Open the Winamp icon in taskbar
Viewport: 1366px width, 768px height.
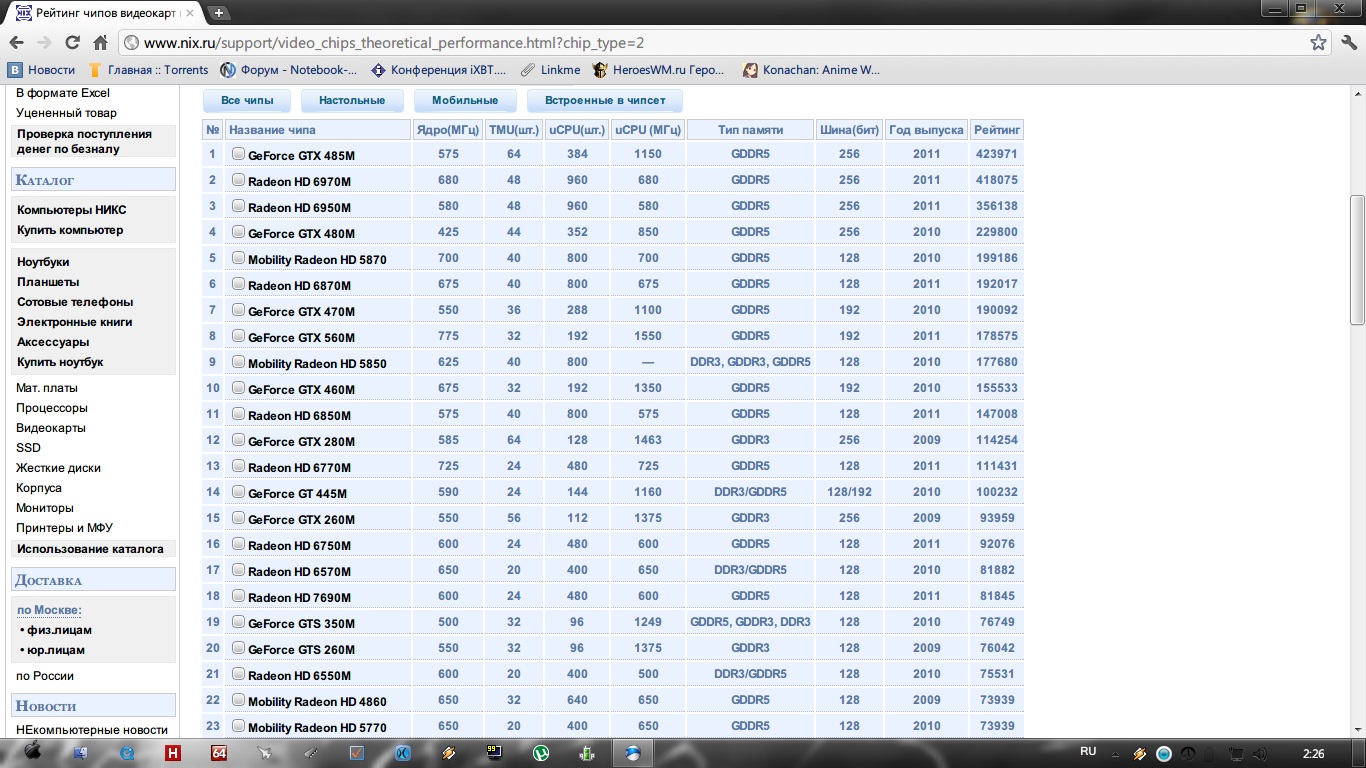[449, 753]
